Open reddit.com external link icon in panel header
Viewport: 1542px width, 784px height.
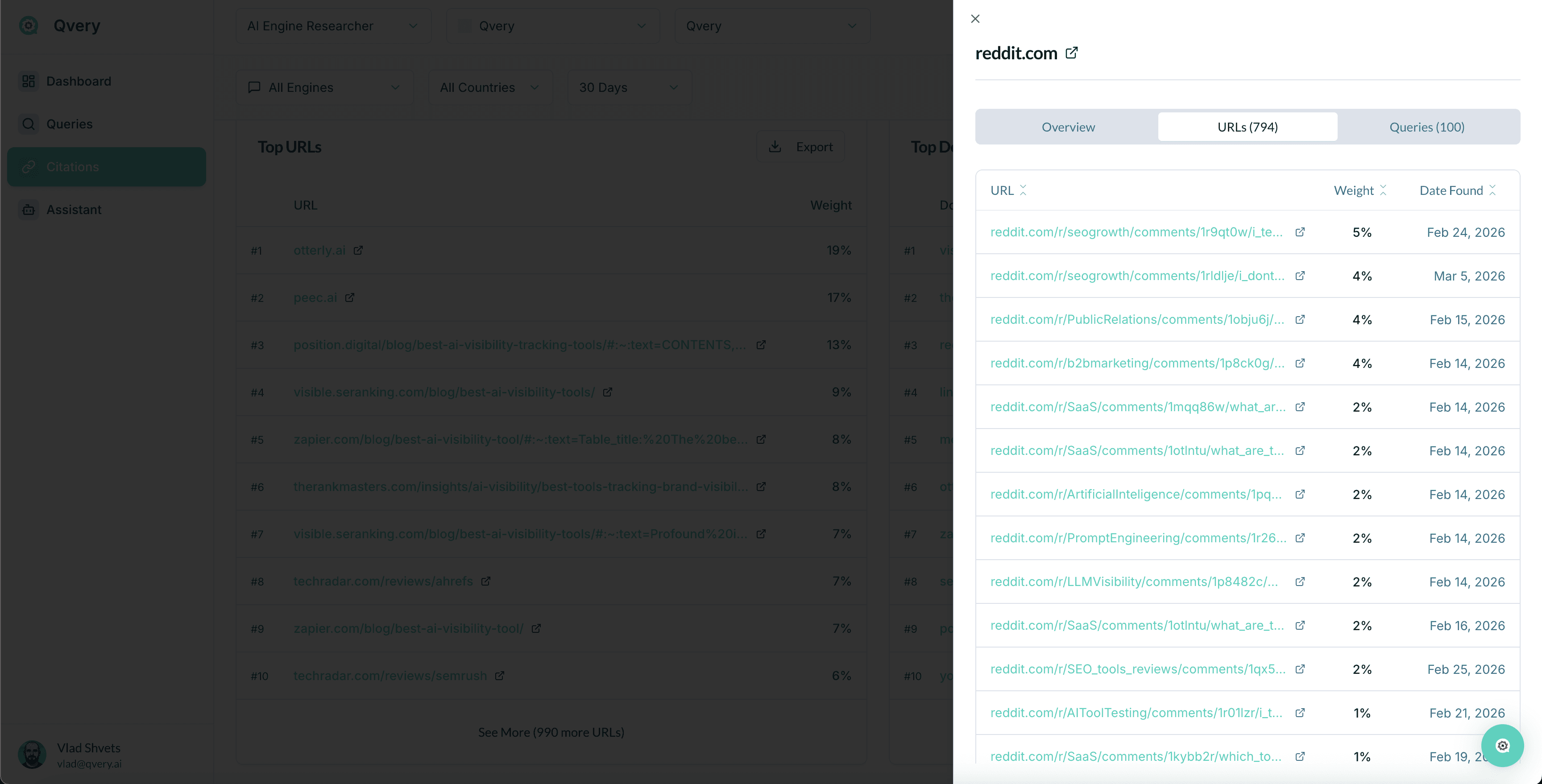tap(1071, 53)
